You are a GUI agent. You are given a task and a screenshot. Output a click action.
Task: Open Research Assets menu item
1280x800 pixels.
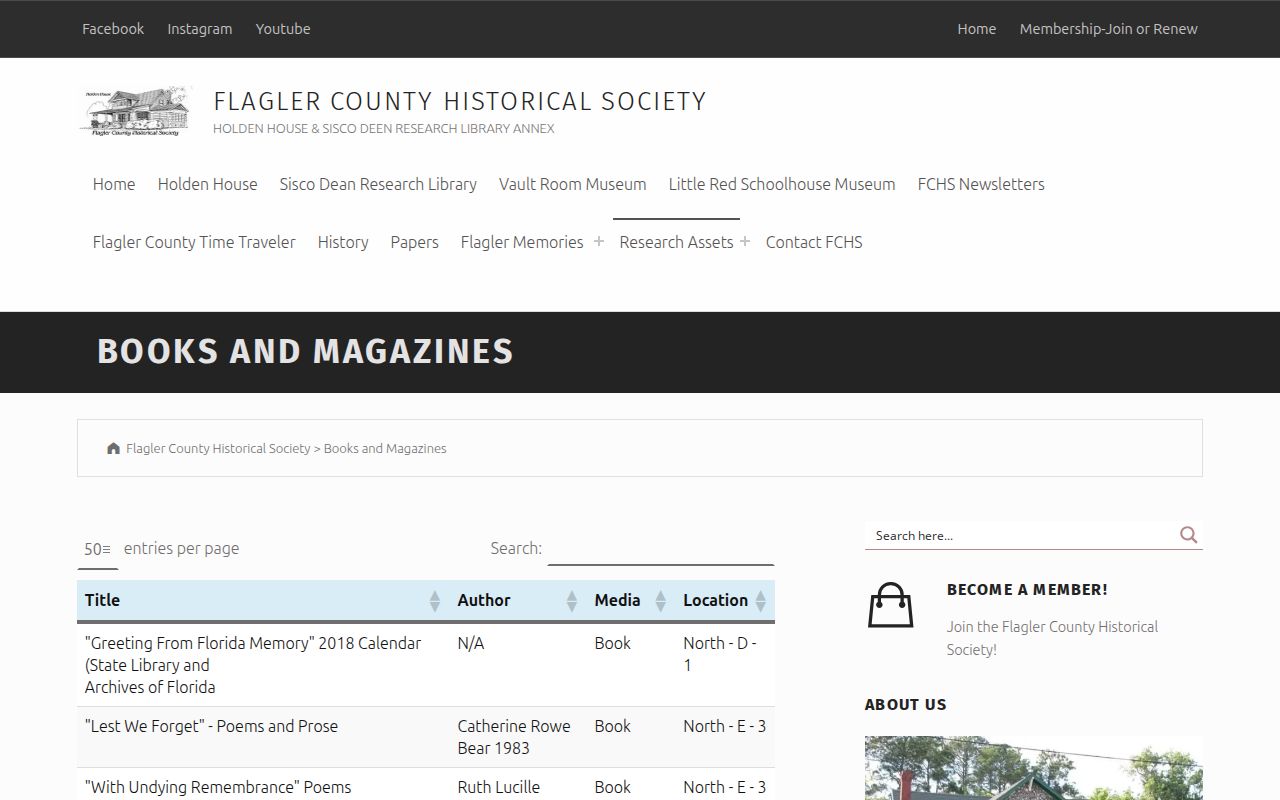click(x=676, y=242)
